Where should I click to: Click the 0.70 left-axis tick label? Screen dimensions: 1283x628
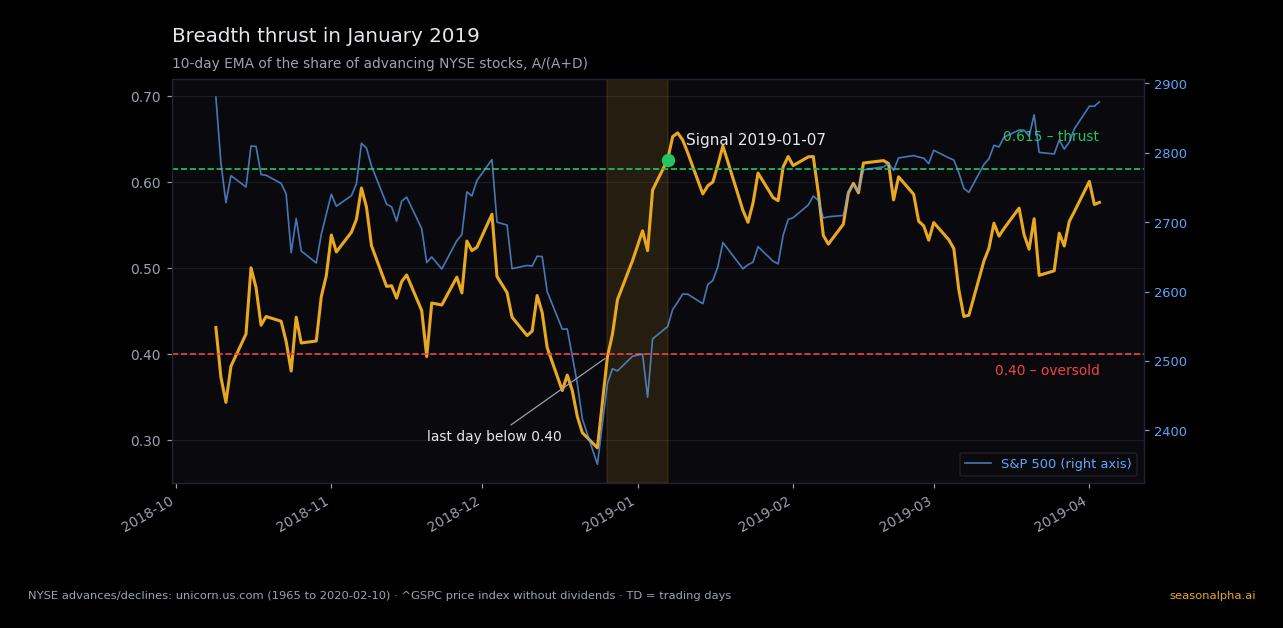[145, 97]
